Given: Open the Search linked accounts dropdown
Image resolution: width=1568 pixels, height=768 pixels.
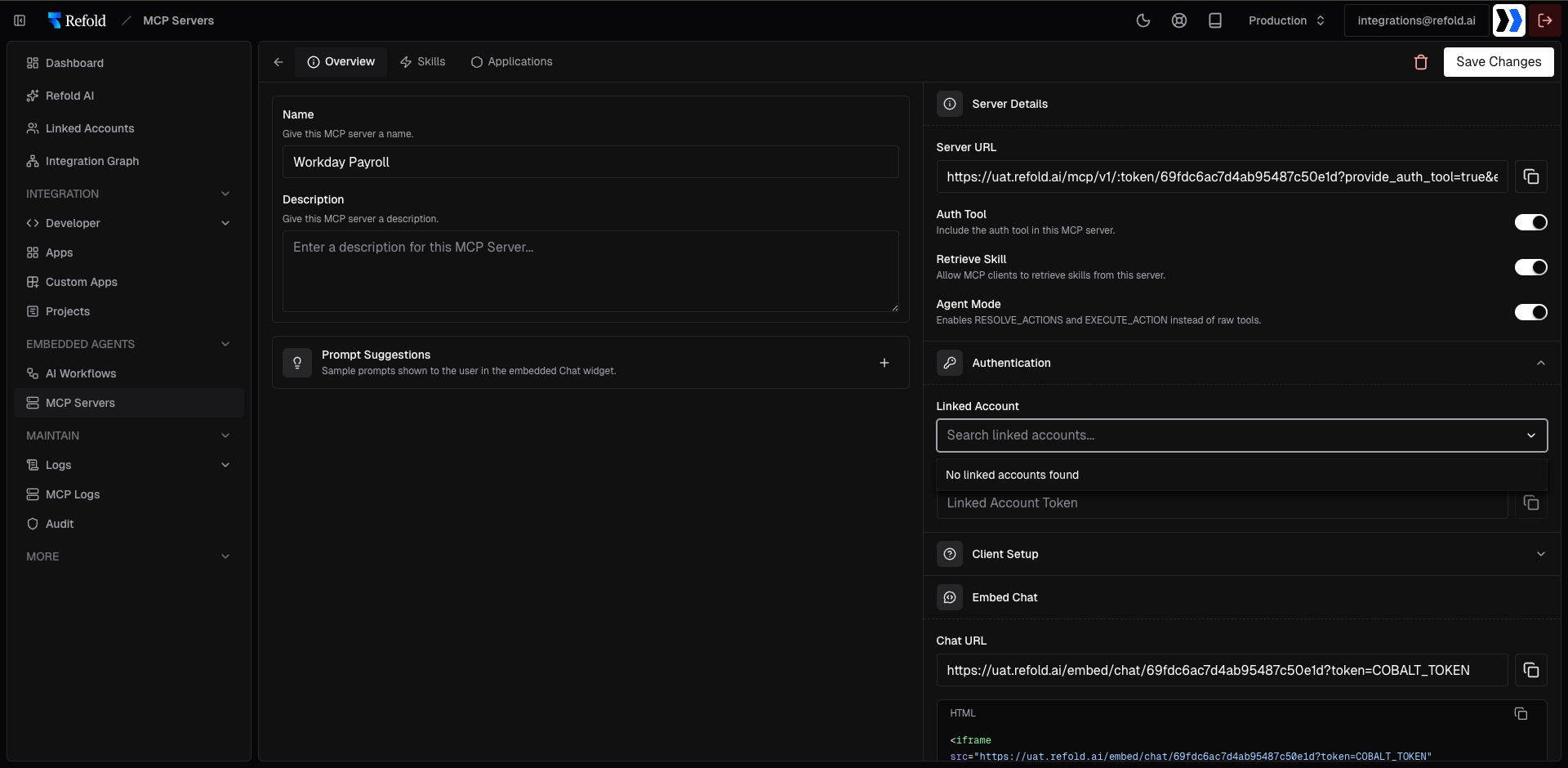Looking at the screenshot, I should [1241, 435].
